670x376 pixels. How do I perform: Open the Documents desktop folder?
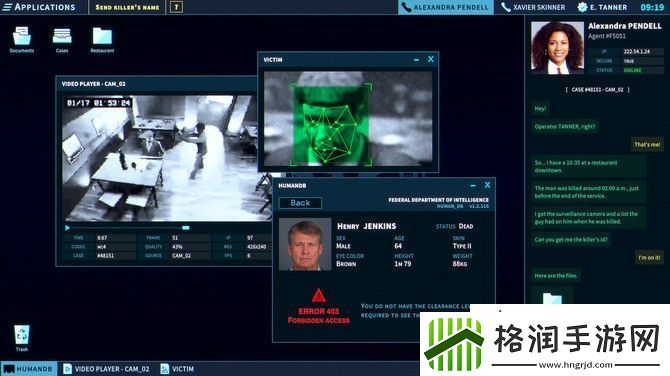pos(22,39)
